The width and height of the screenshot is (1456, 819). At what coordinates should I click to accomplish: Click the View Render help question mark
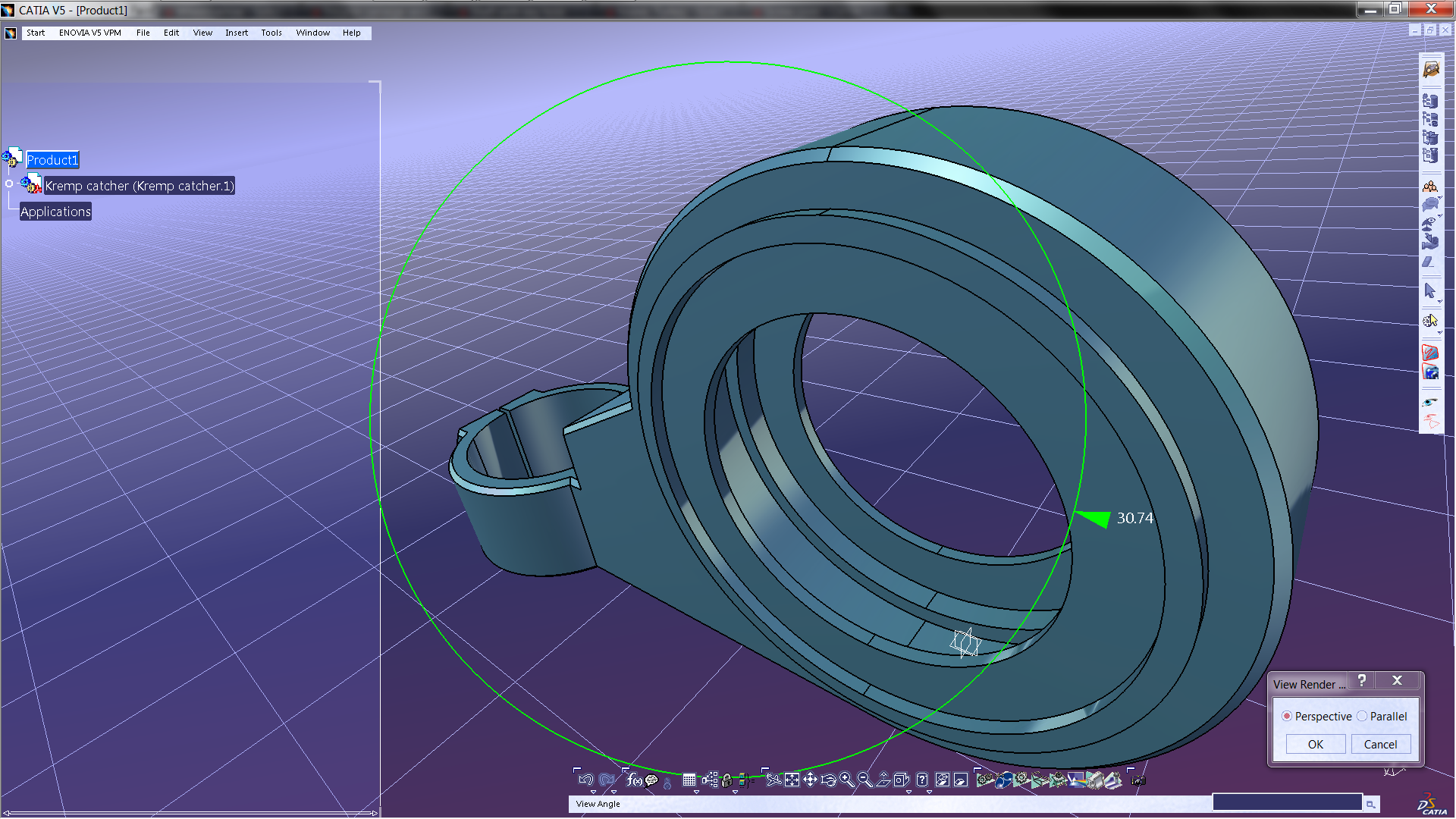coord(1362,680)
